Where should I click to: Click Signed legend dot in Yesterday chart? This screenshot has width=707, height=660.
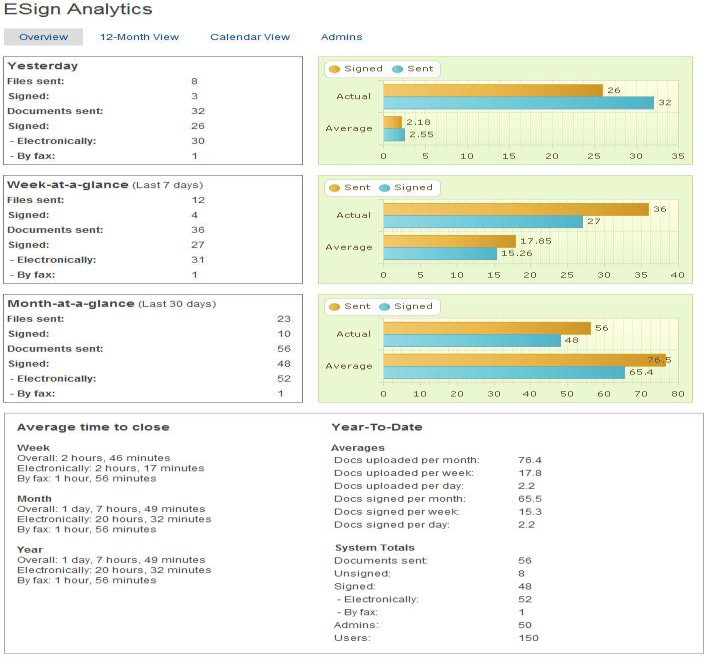(334, 69)
